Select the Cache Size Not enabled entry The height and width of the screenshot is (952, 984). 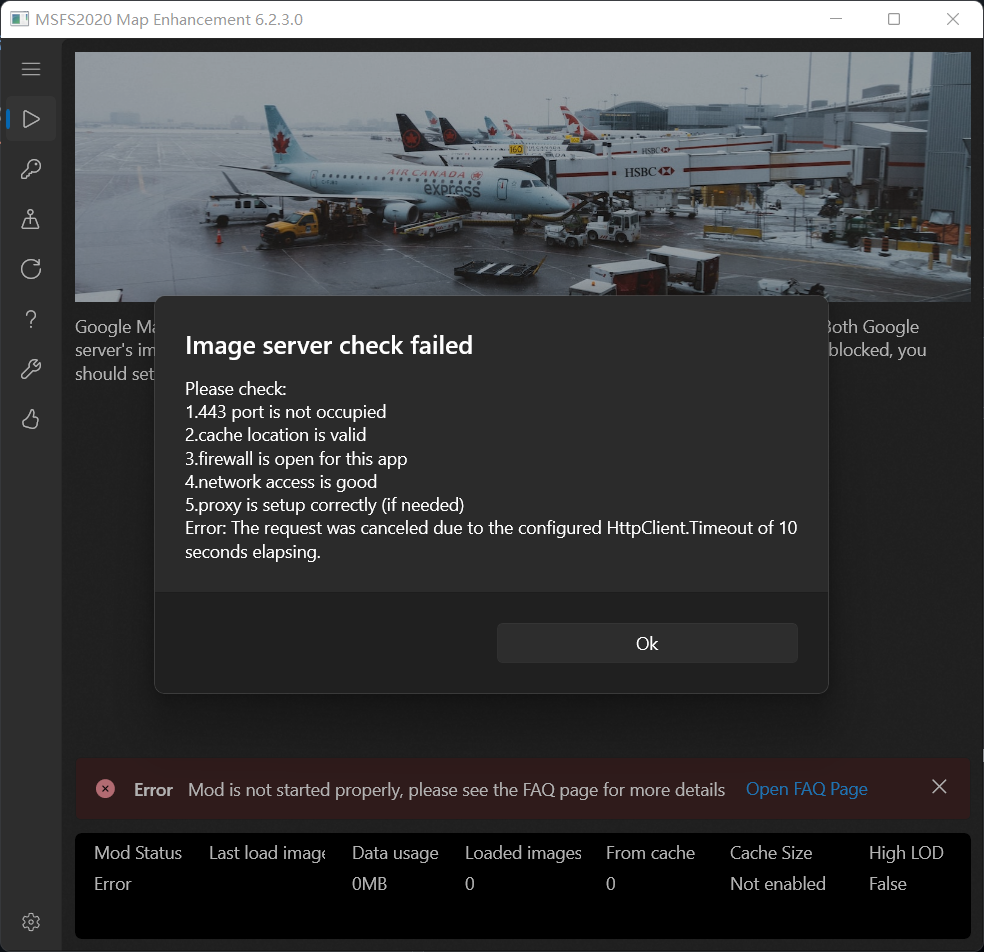point(778,868)
